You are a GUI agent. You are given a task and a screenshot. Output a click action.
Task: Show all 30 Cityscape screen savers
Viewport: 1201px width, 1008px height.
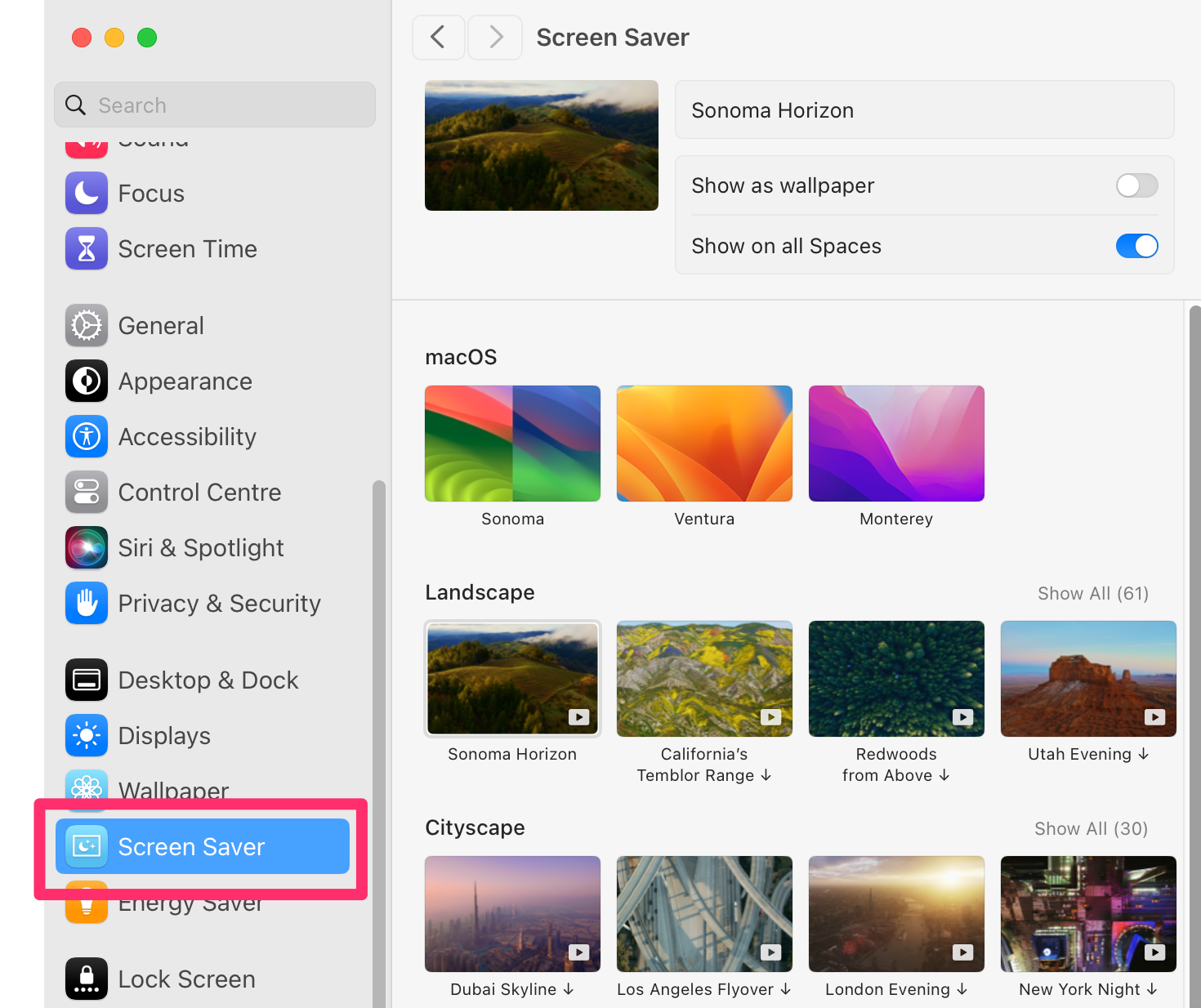(1092, 828)
